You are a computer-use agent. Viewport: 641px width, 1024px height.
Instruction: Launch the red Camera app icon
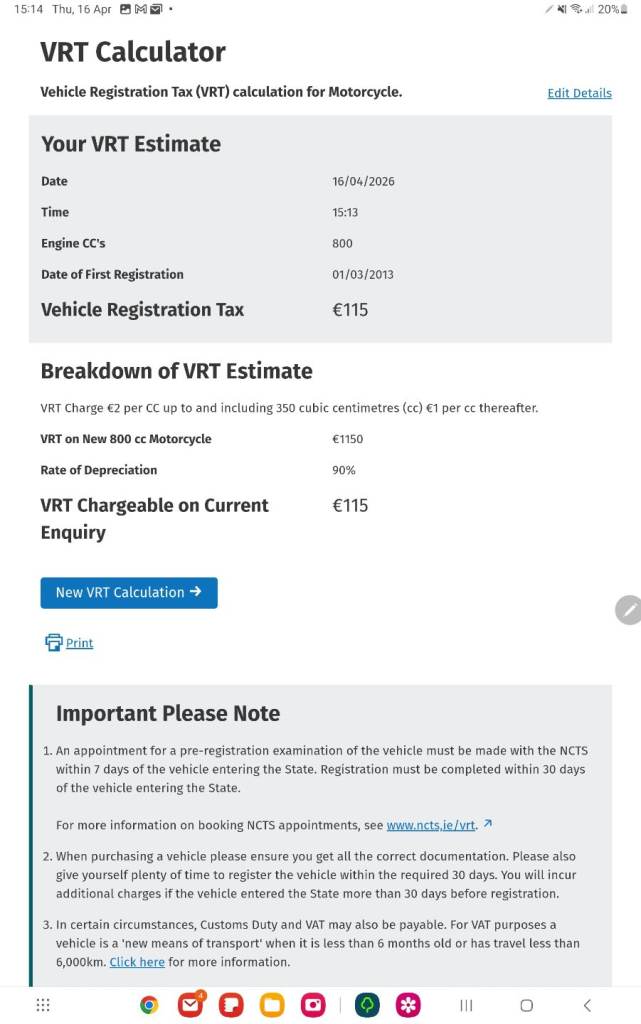(x=313, y=1005)
